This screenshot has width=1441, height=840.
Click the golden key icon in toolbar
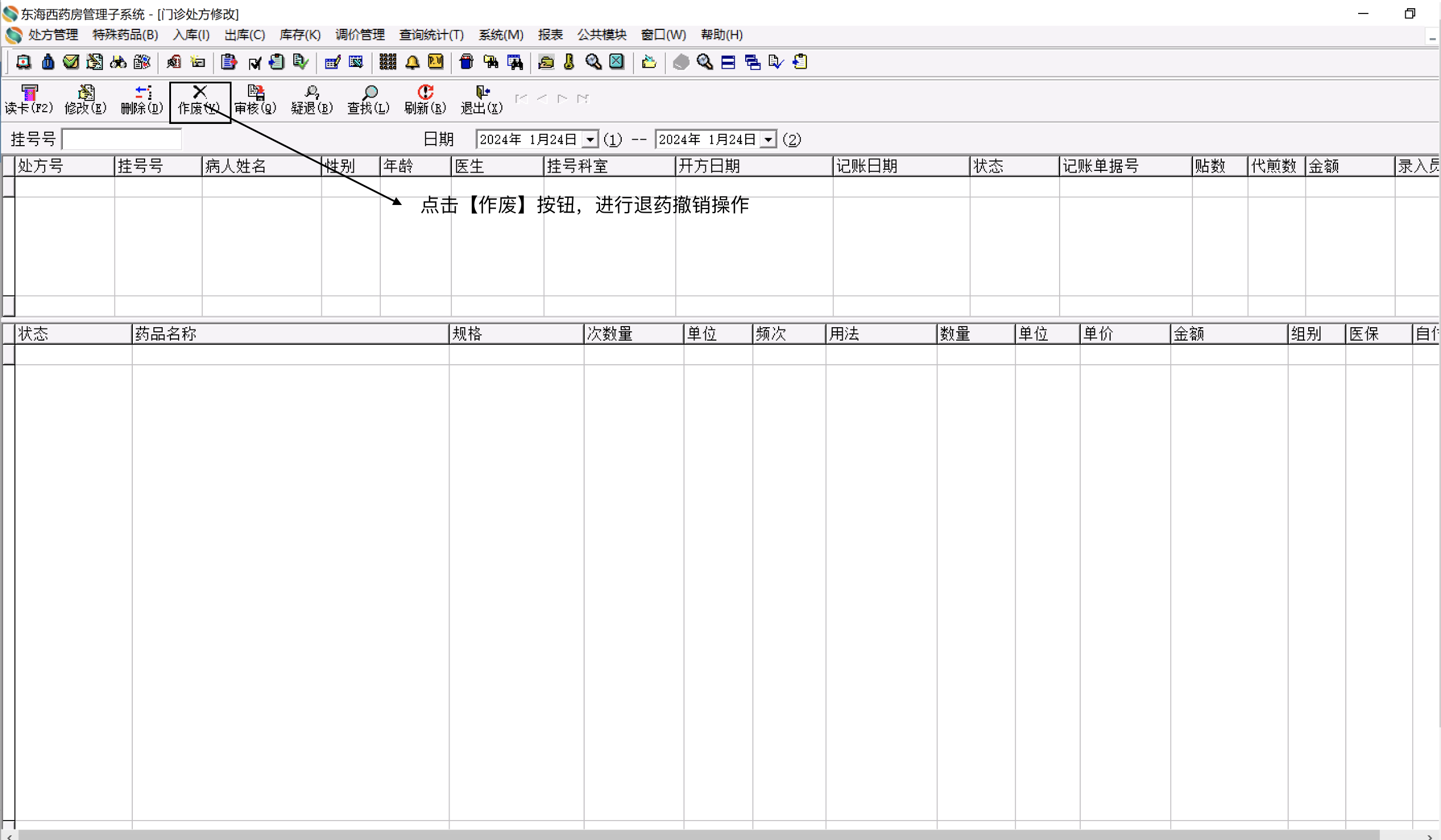[569, 62]
